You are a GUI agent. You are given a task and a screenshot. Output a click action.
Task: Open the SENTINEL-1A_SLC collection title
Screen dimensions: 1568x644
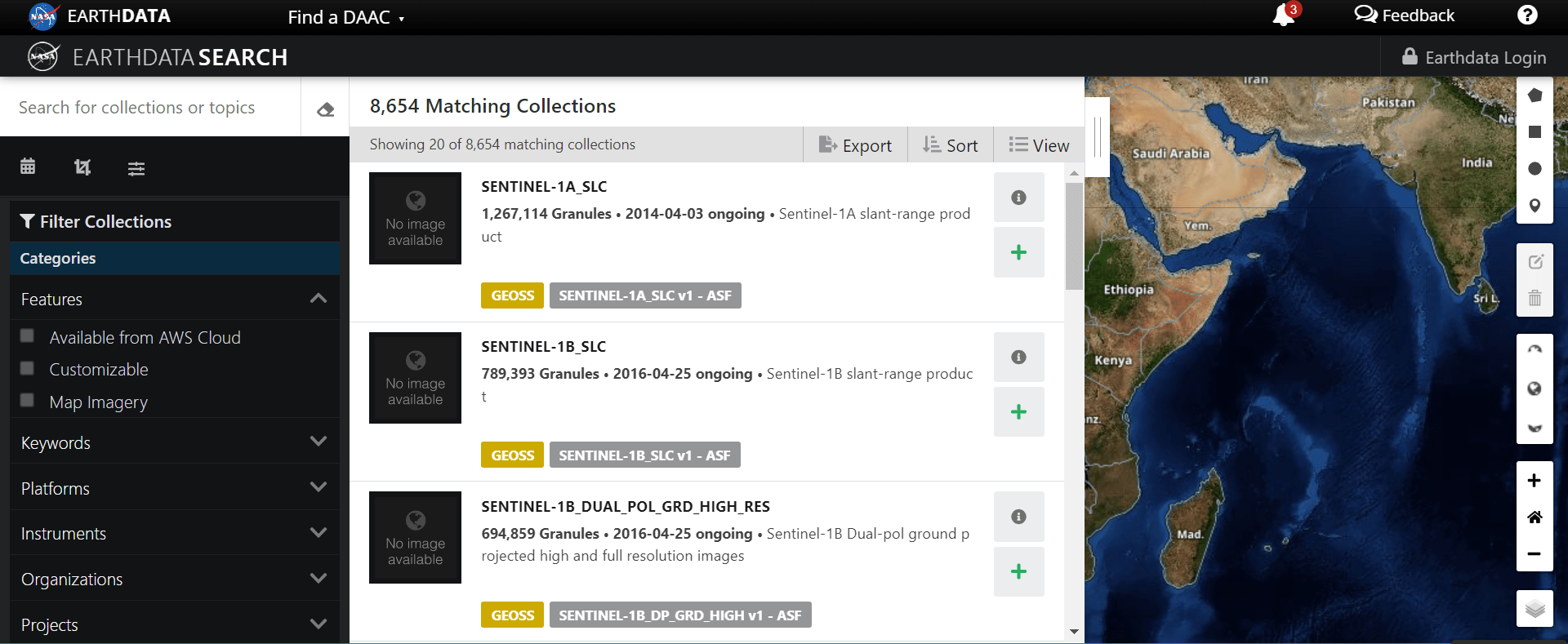click(544, 186)
